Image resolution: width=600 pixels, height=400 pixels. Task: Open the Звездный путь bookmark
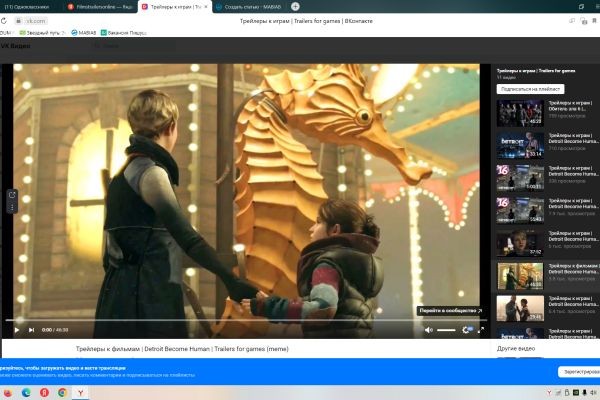click(x=42, y=33)
